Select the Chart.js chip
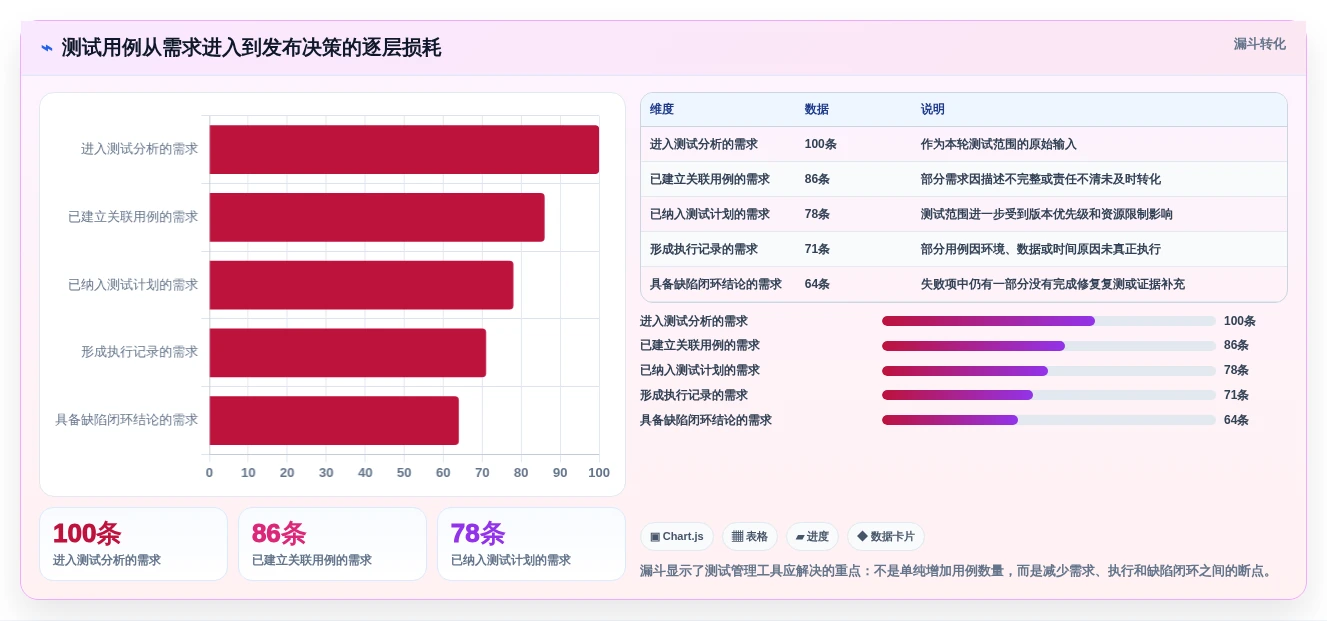 click(x=677, y=536)
